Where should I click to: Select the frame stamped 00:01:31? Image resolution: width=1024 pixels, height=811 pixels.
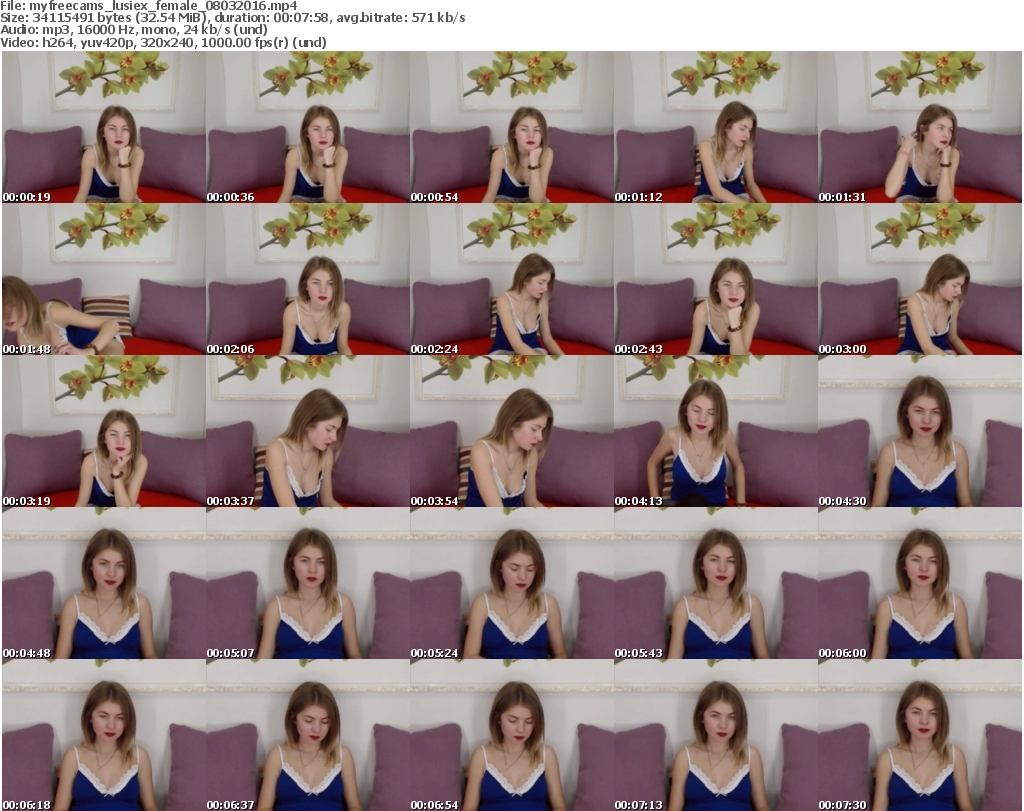click(920, 127)
